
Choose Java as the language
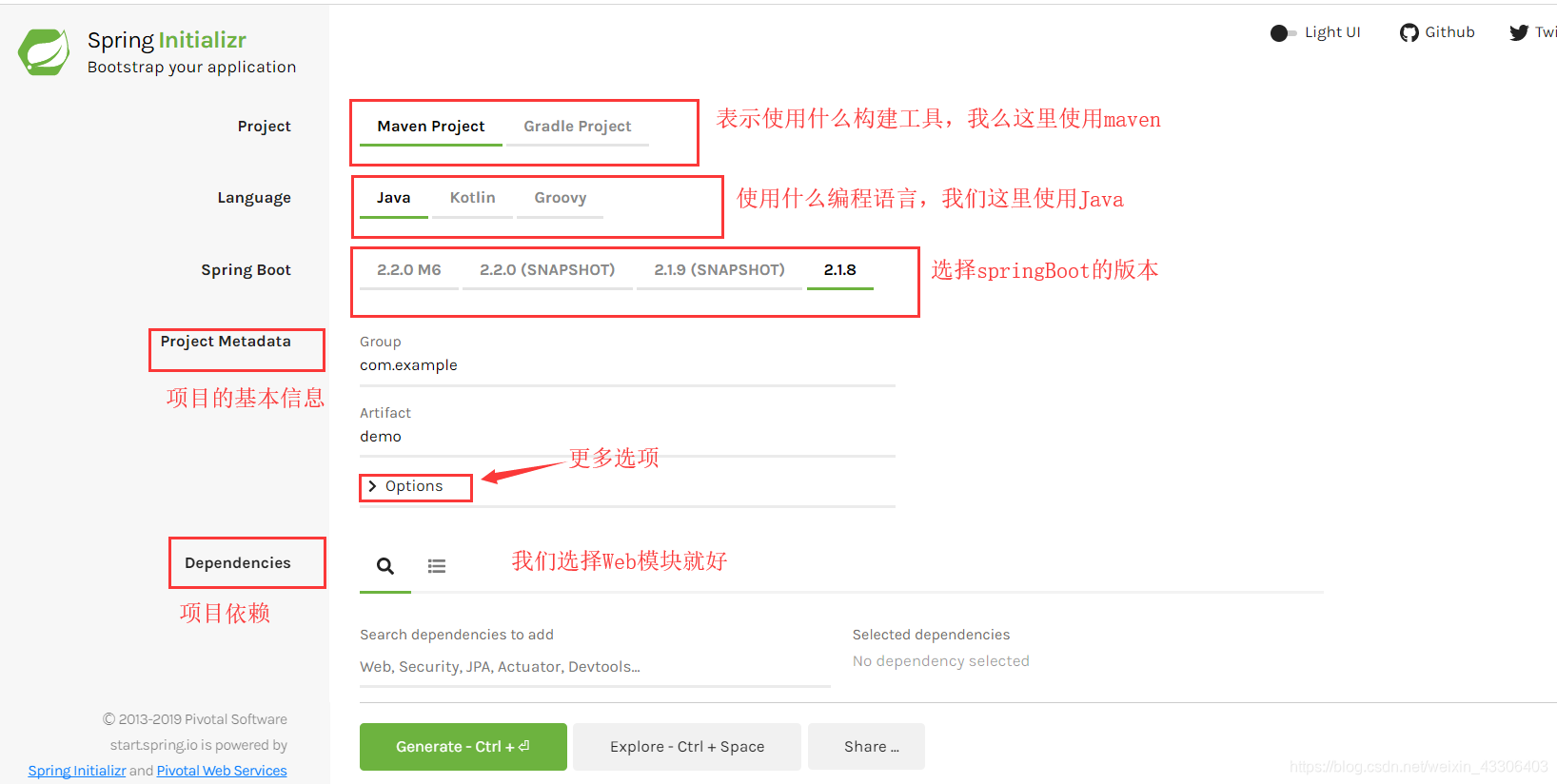[x=394, y=198]
